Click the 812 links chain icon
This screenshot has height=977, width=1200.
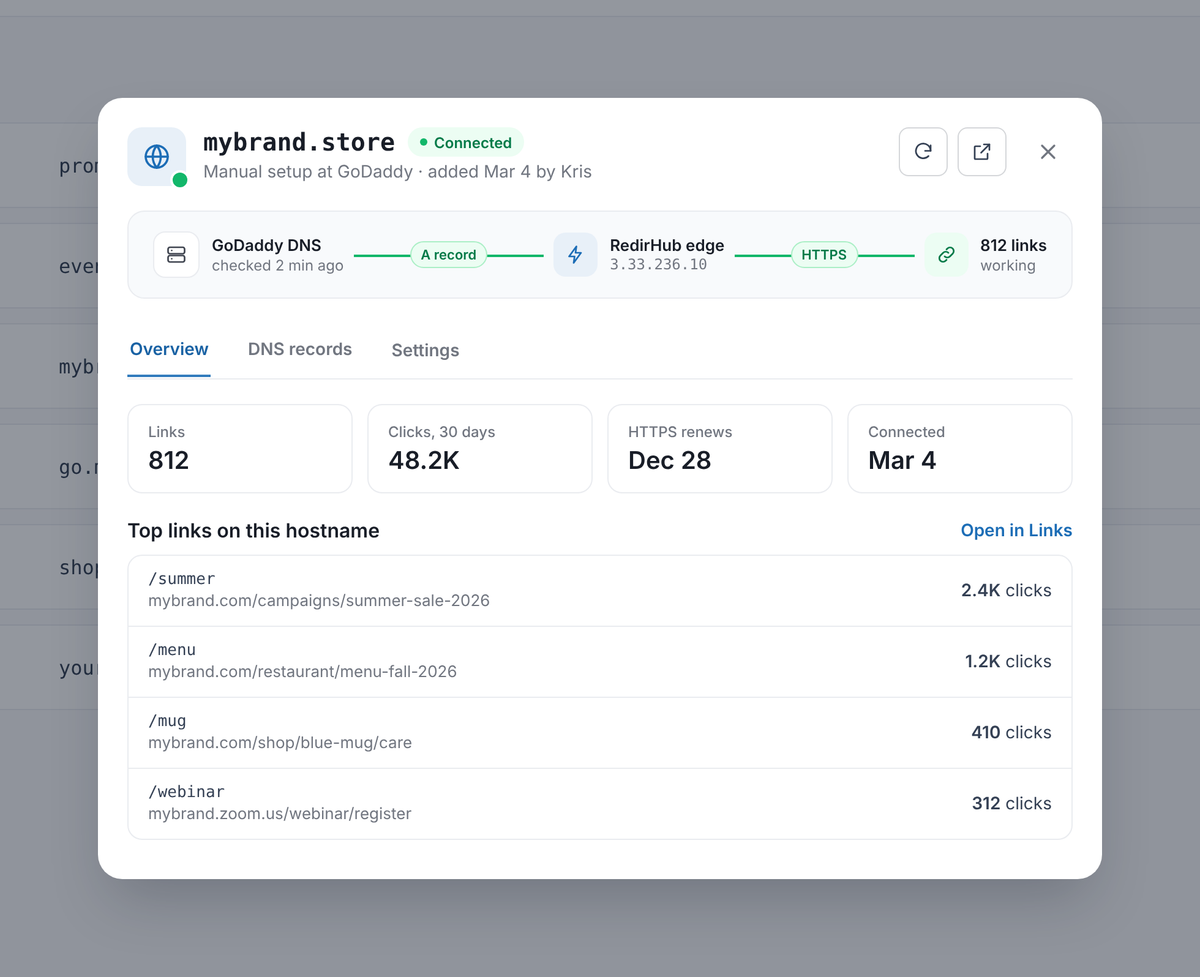[x=946, y=255]
